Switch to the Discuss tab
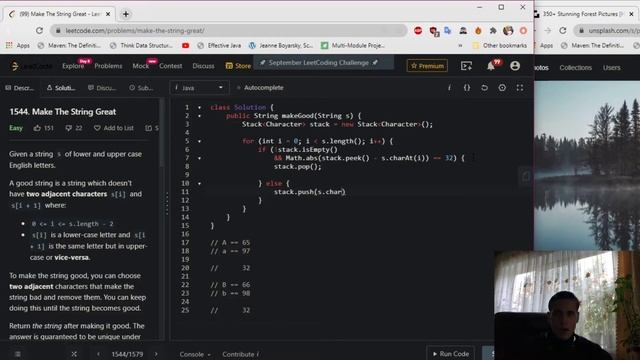The height and width of the screenshot is (360, 640). point(102,88)
